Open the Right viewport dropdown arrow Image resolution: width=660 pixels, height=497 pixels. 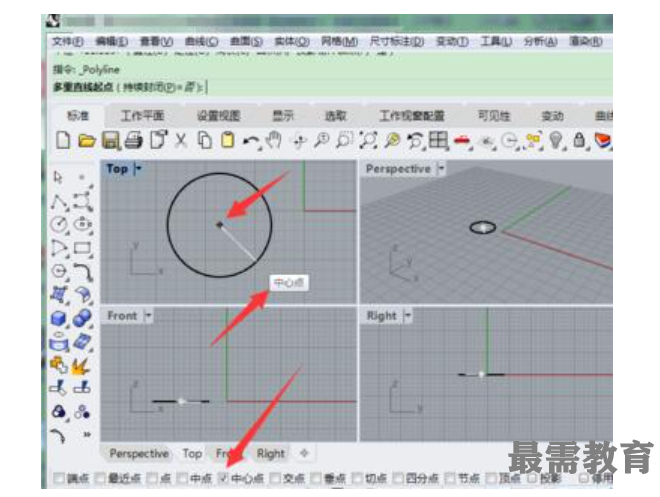tap(407, 315)
